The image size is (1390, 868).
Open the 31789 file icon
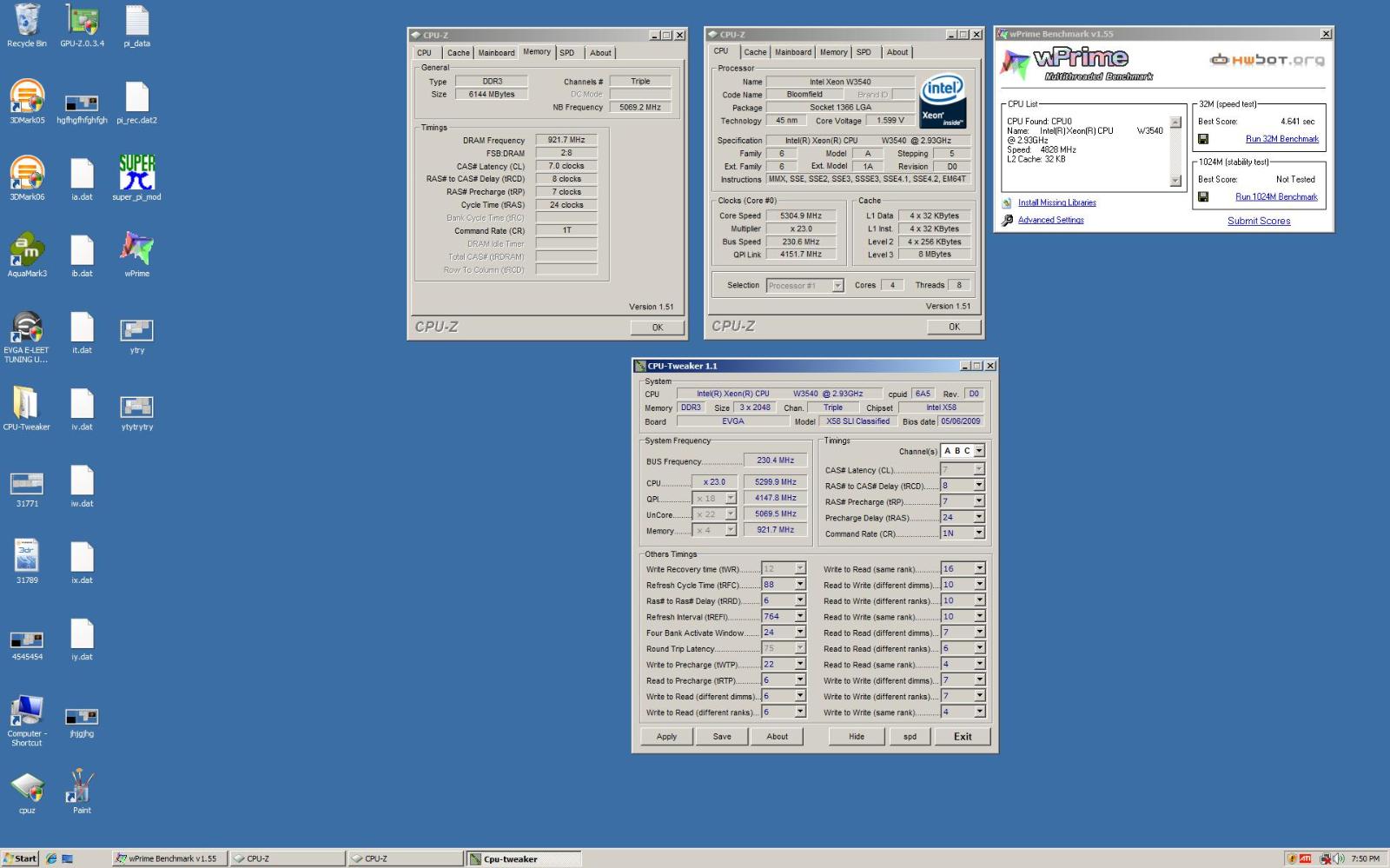click(27, 560)
